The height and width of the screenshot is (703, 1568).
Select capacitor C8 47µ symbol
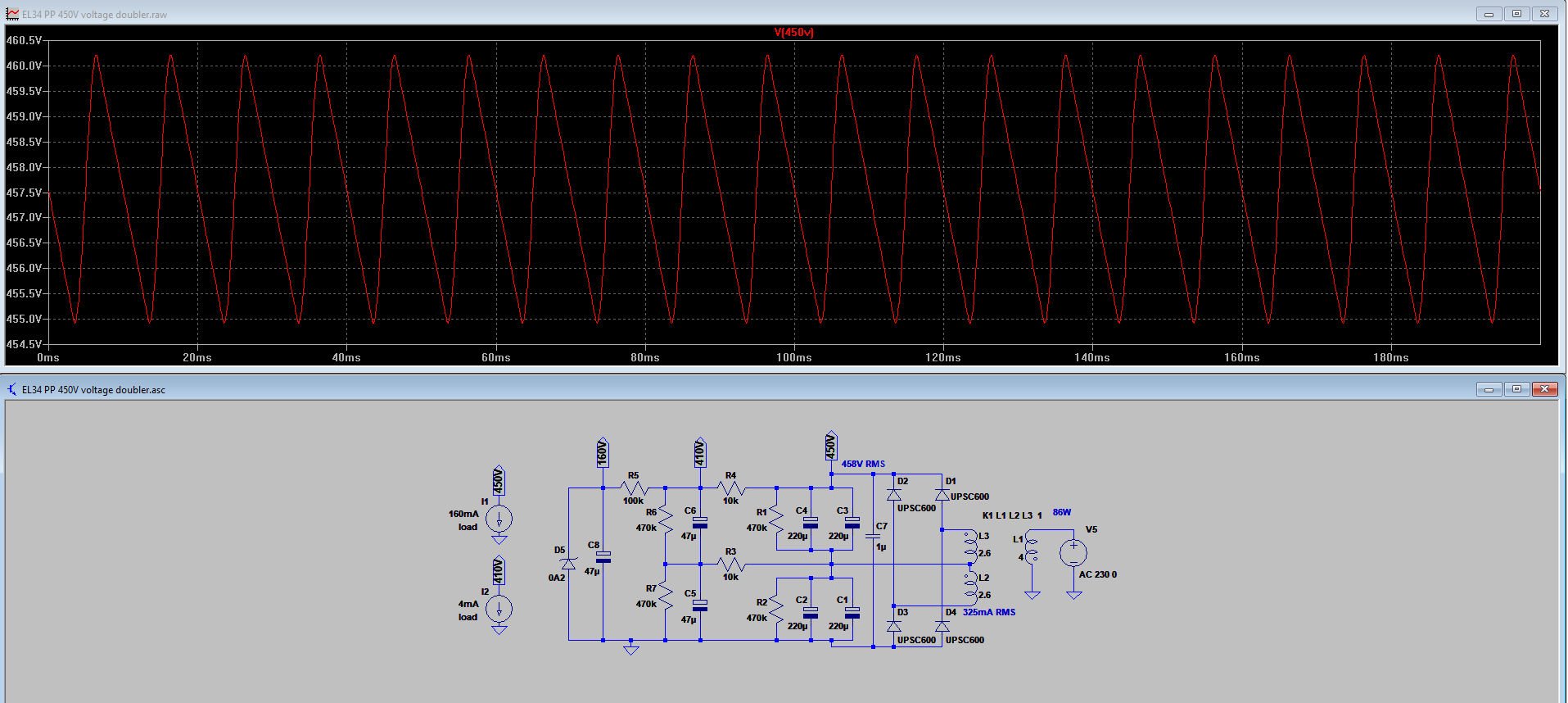603,557
